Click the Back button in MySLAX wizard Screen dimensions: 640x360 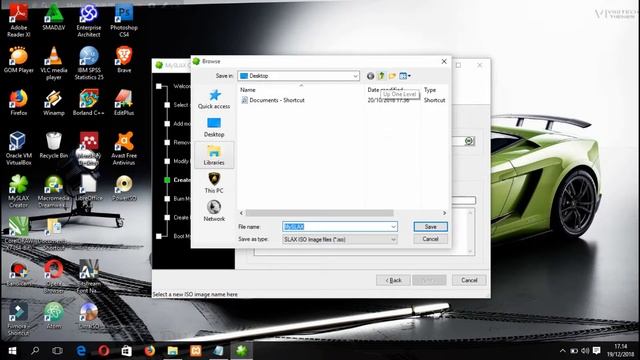(x=393, y=280)
